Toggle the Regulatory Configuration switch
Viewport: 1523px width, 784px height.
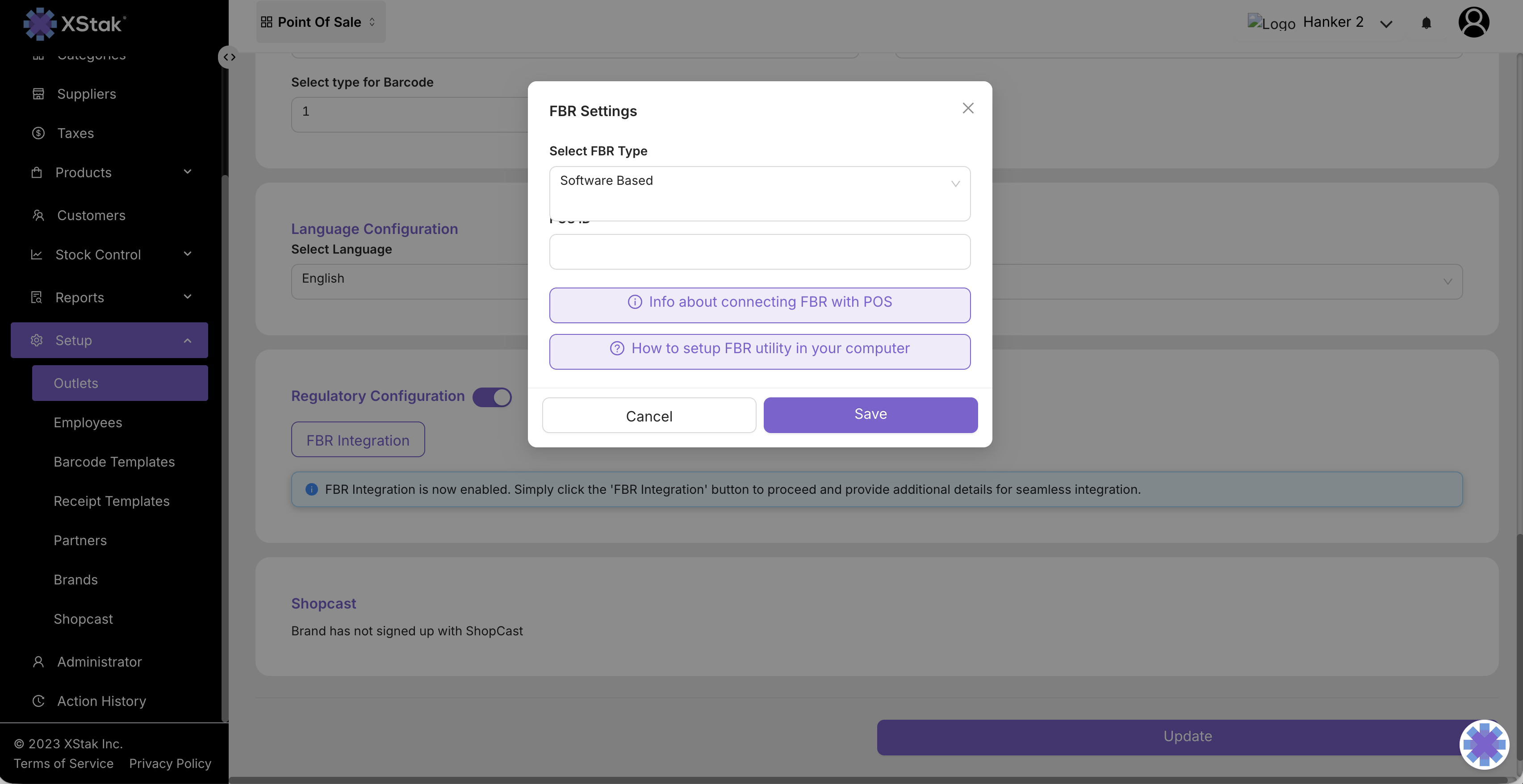click(492, 397)
